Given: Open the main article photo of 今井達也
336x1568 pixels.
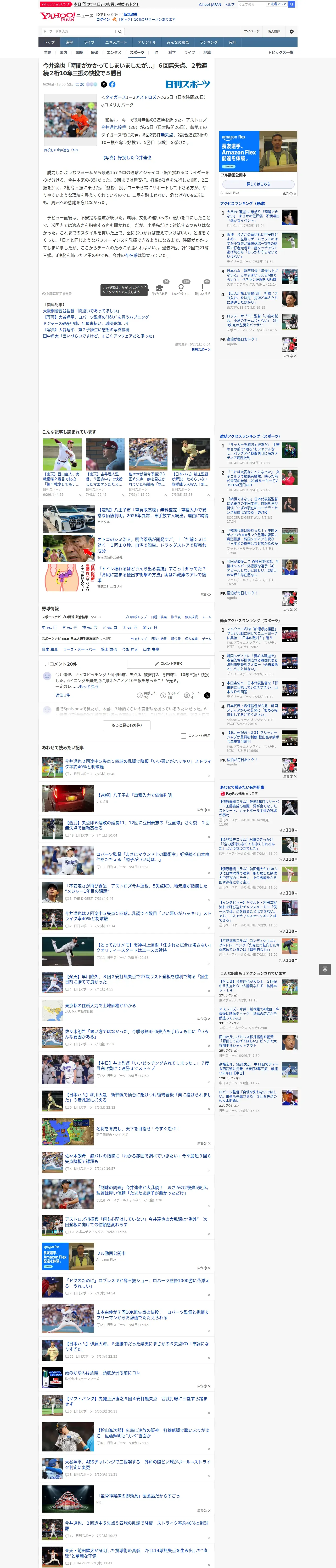Looking at the screenshot, I should [70, 120].
